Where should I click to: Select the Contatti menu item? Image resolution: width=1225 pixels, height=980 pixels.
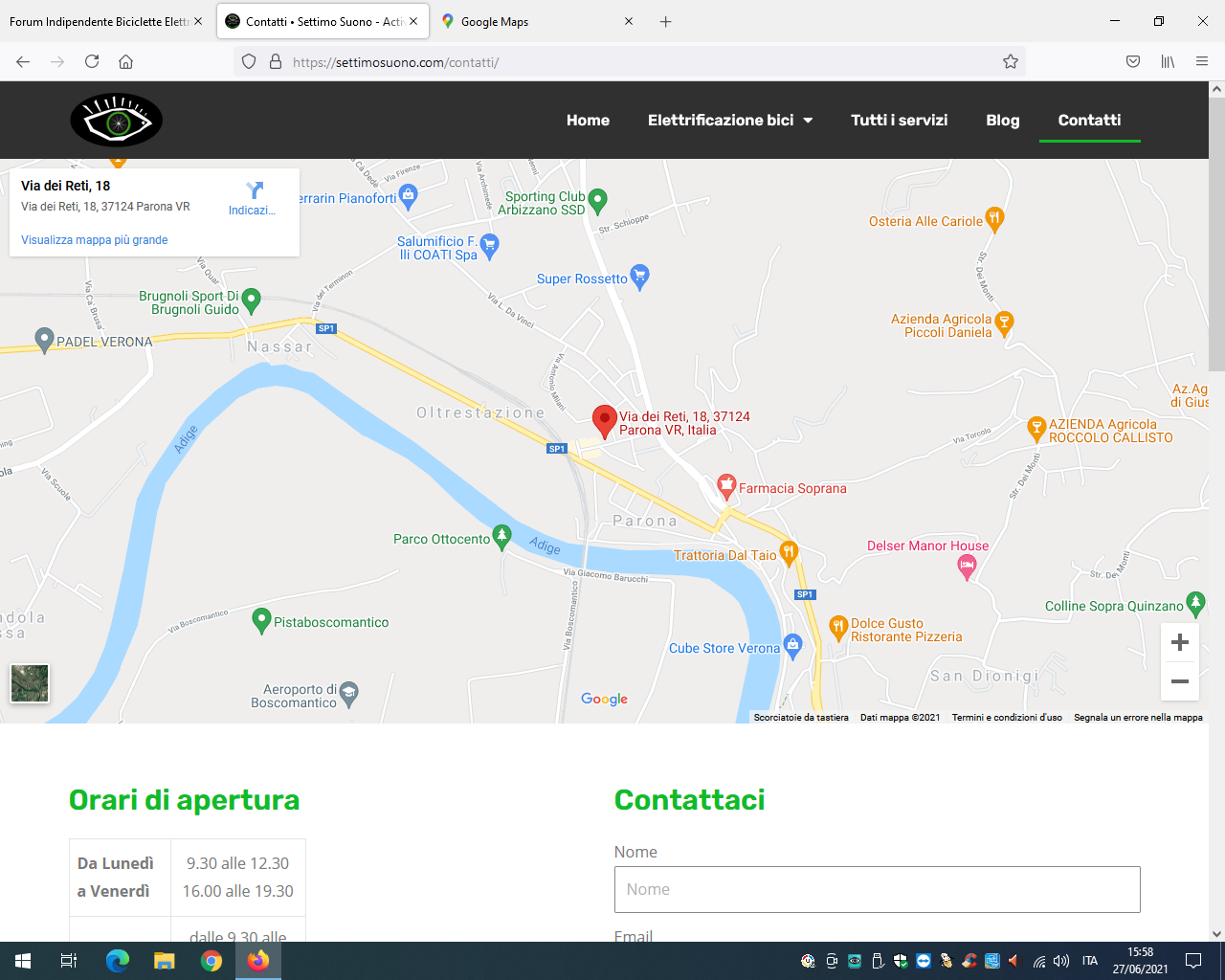click(1089, 121)
